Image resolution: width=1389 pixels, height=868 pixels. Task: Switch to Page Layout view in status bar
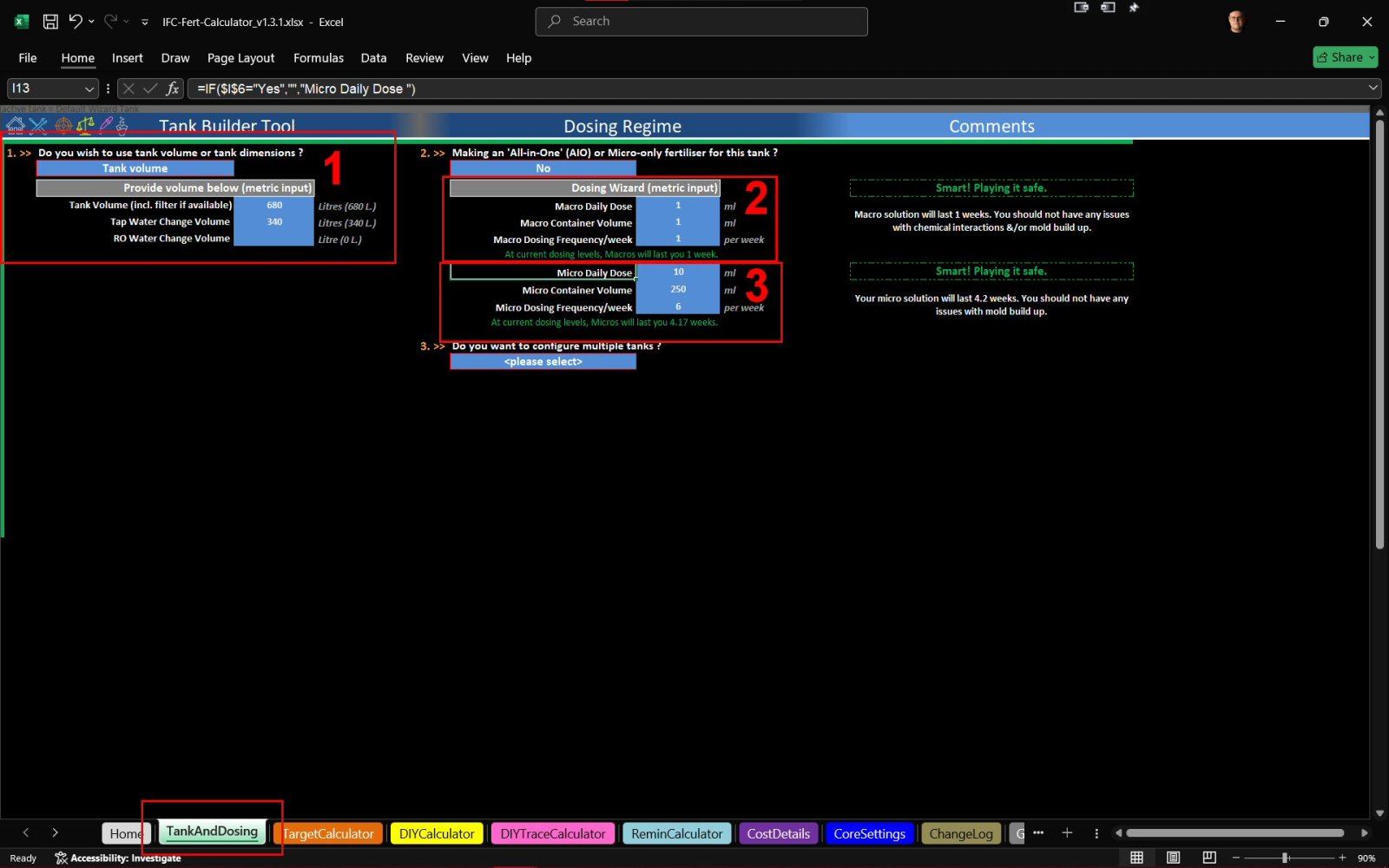[1173, 858]
